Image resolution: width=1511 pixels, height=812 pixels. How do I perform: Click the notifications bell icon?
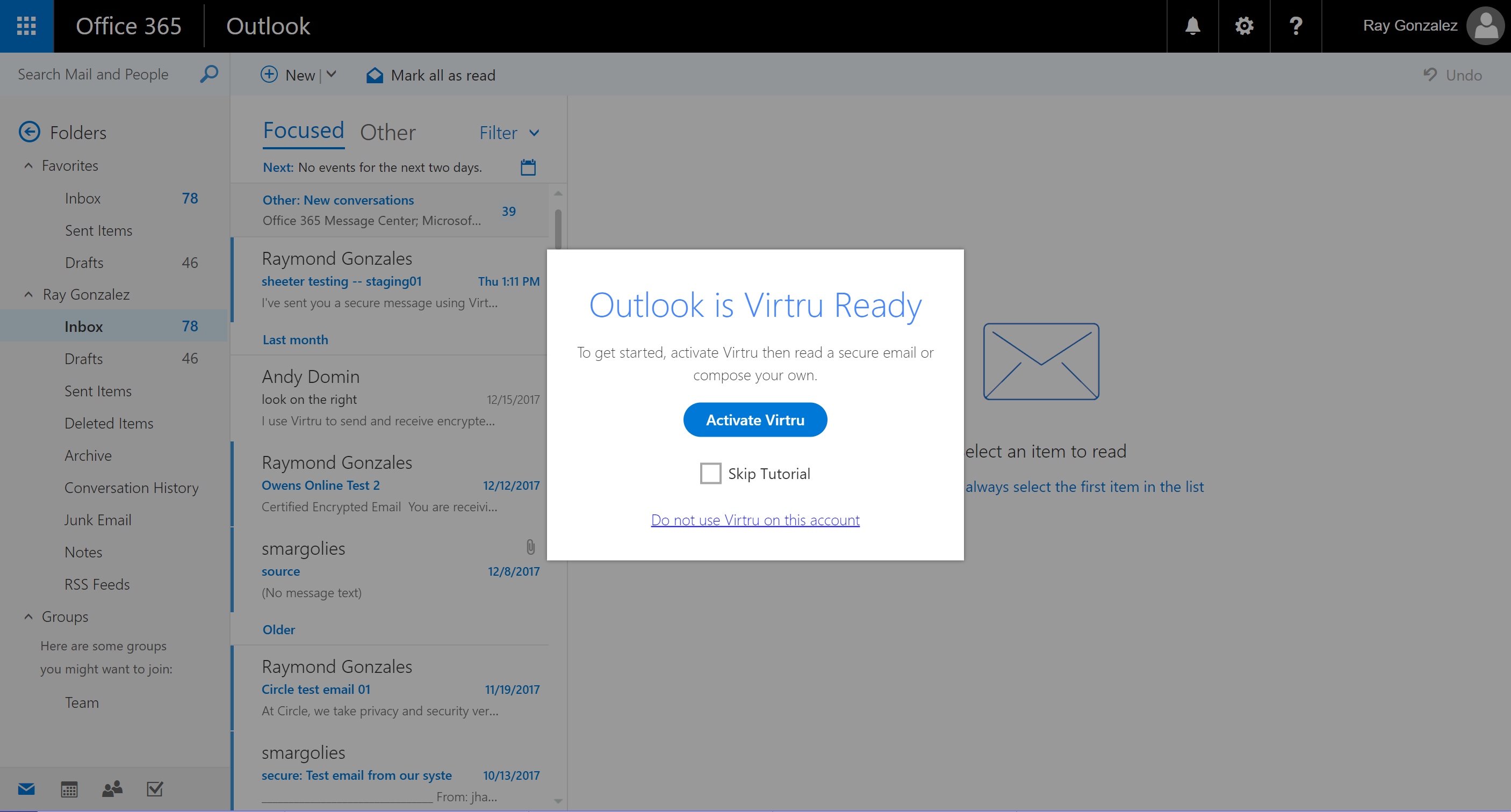click(x=1193, y=25)
